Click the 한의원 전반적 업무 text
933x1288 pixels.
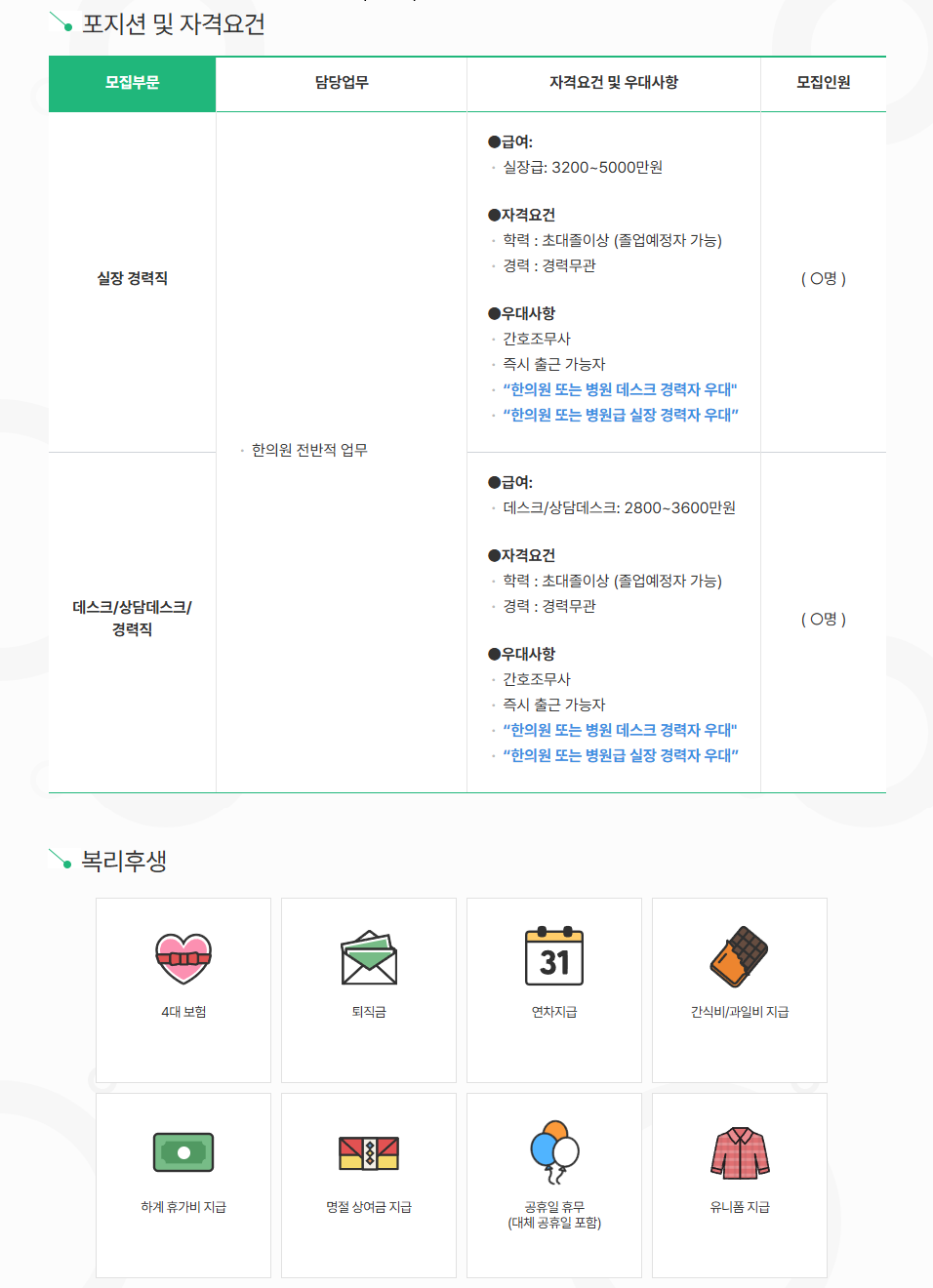pyautogui.click(x=309, y=450)
